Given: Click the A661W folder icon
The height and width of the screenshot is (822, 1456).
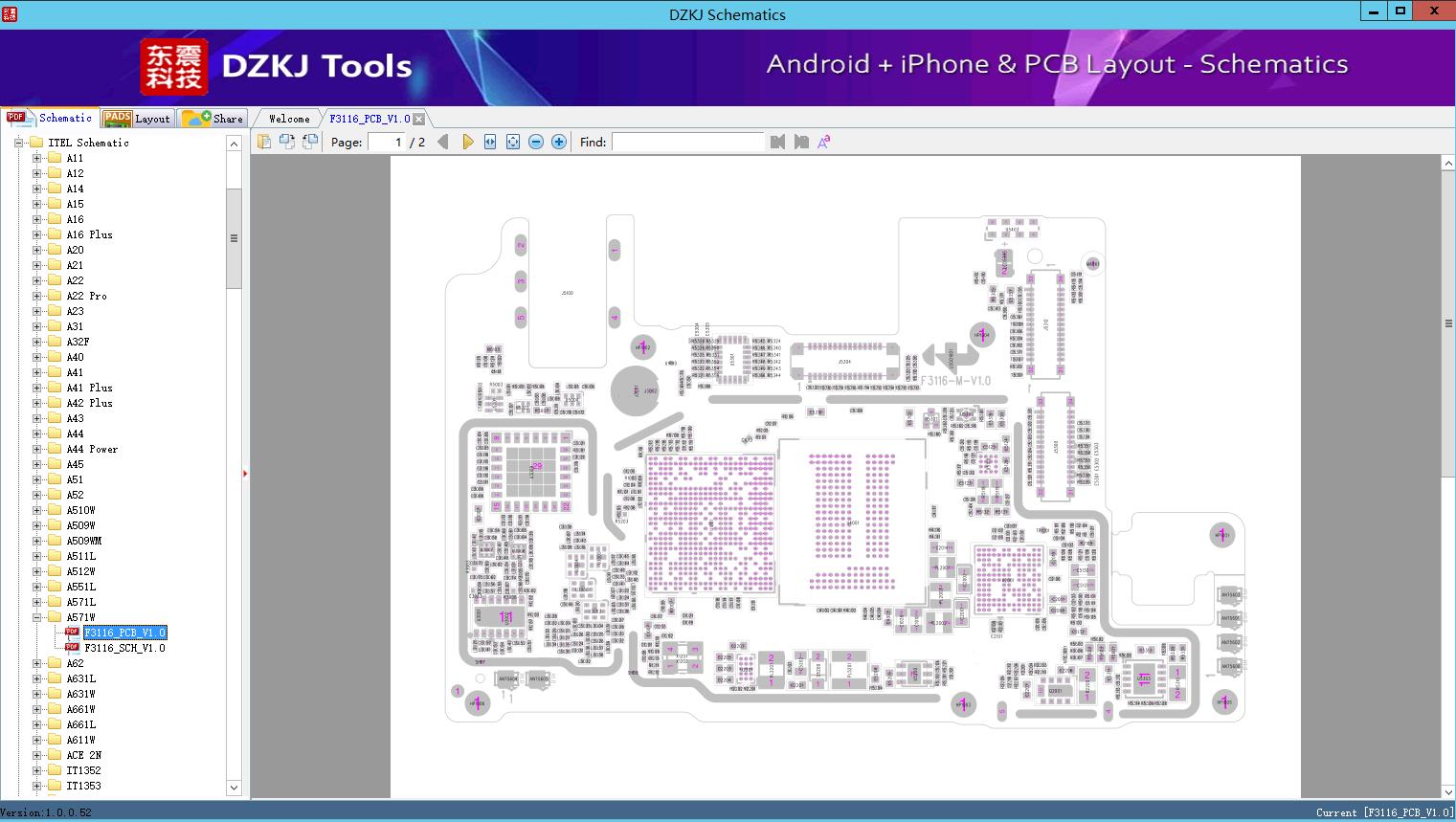Looking at the screenshot, I should pos(55,709).
